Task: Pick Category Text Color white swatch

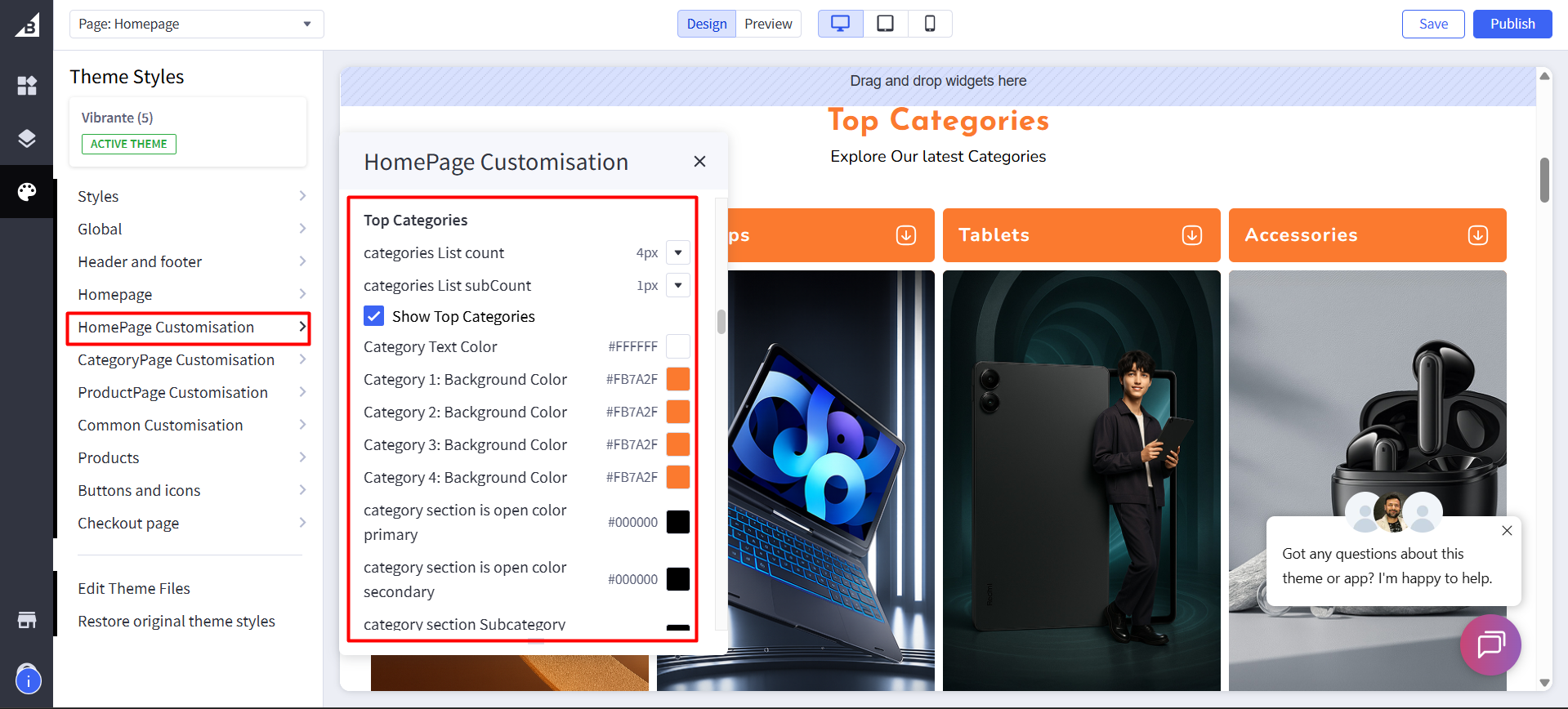Action: click(678, 346)
